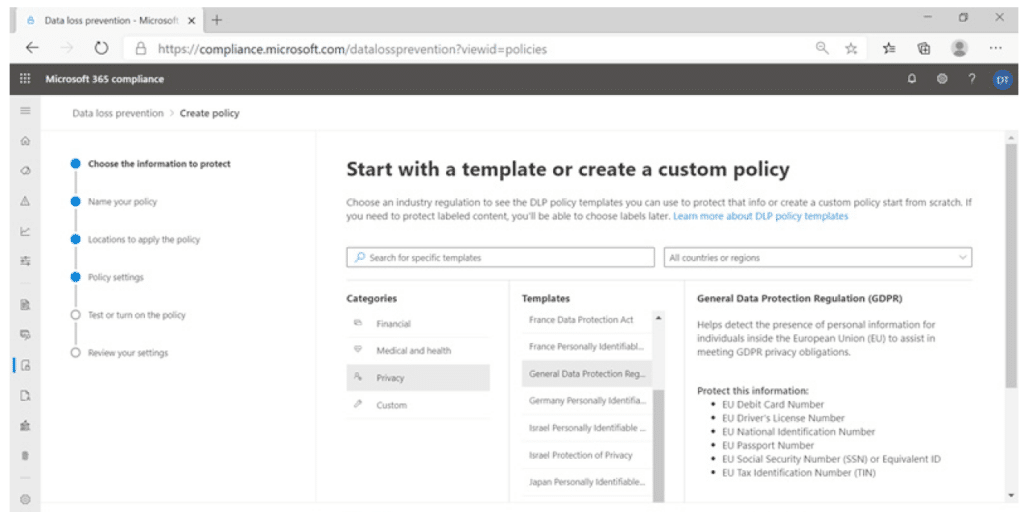Open a new browser tab
Image resolution: width=1024 pixels, height=512 pixels.
pyautogui.click(x=217, y=20)
